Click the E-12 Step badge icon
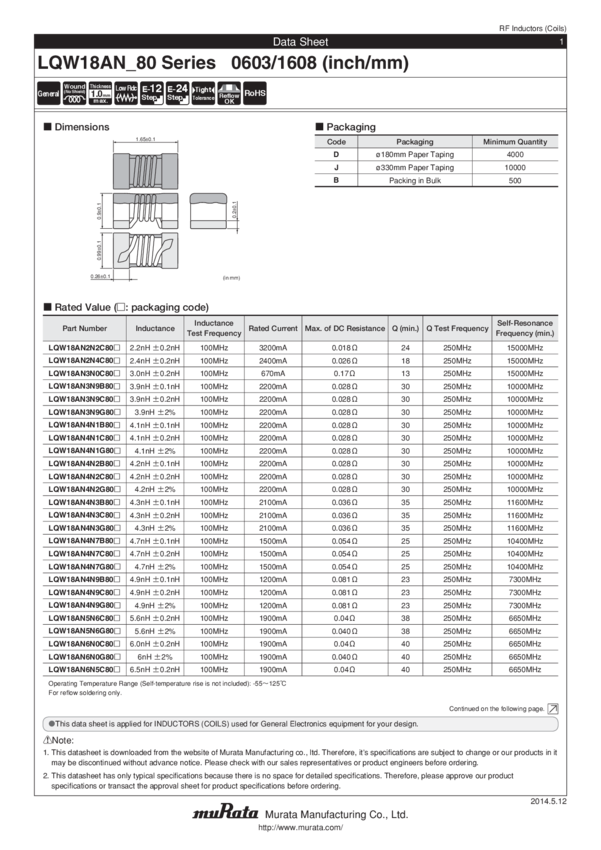The image size is (601, 850). pos(152,93)
